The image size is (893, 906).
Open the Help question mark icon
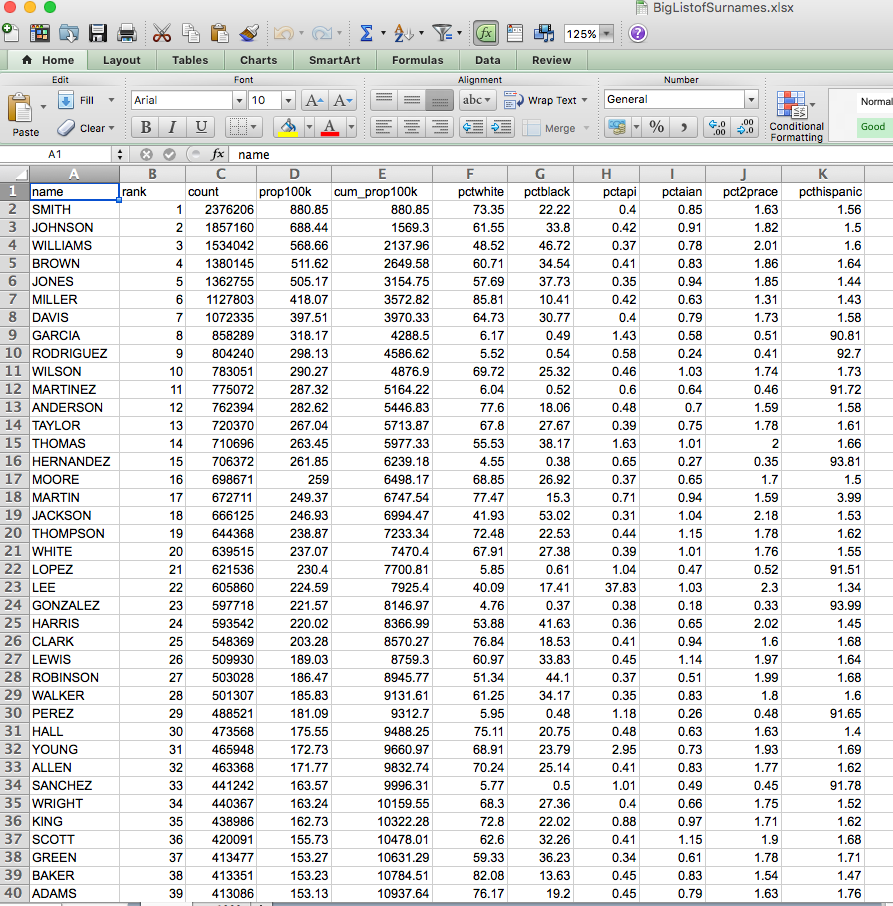[638, 34]
